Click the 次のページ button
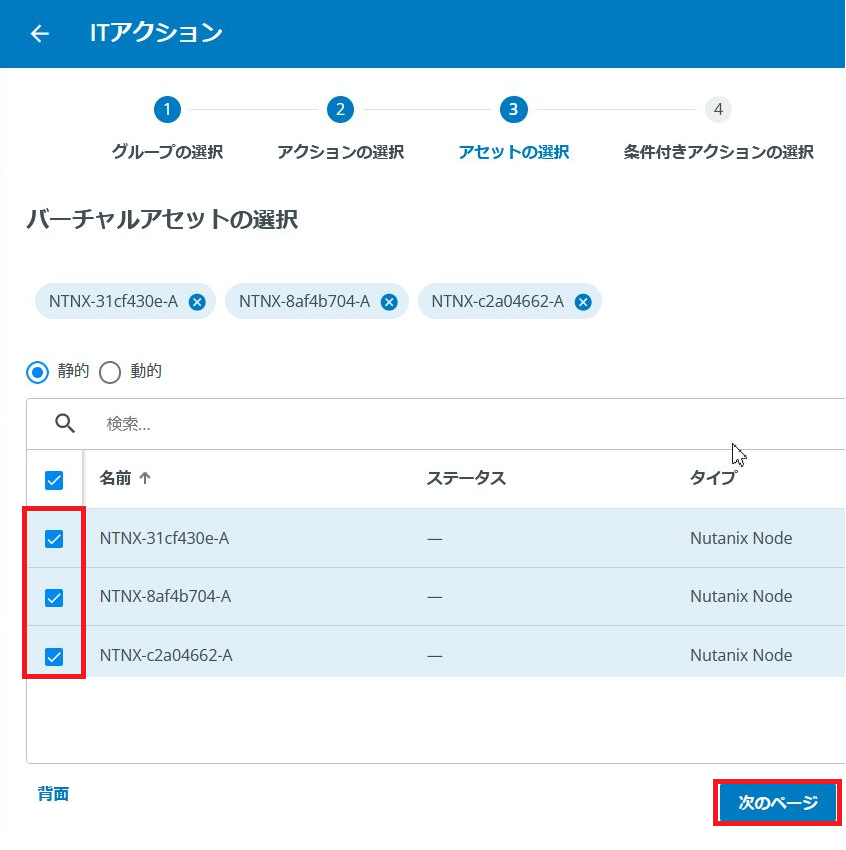This screenshot has width=846, height=850. [777, 803]
